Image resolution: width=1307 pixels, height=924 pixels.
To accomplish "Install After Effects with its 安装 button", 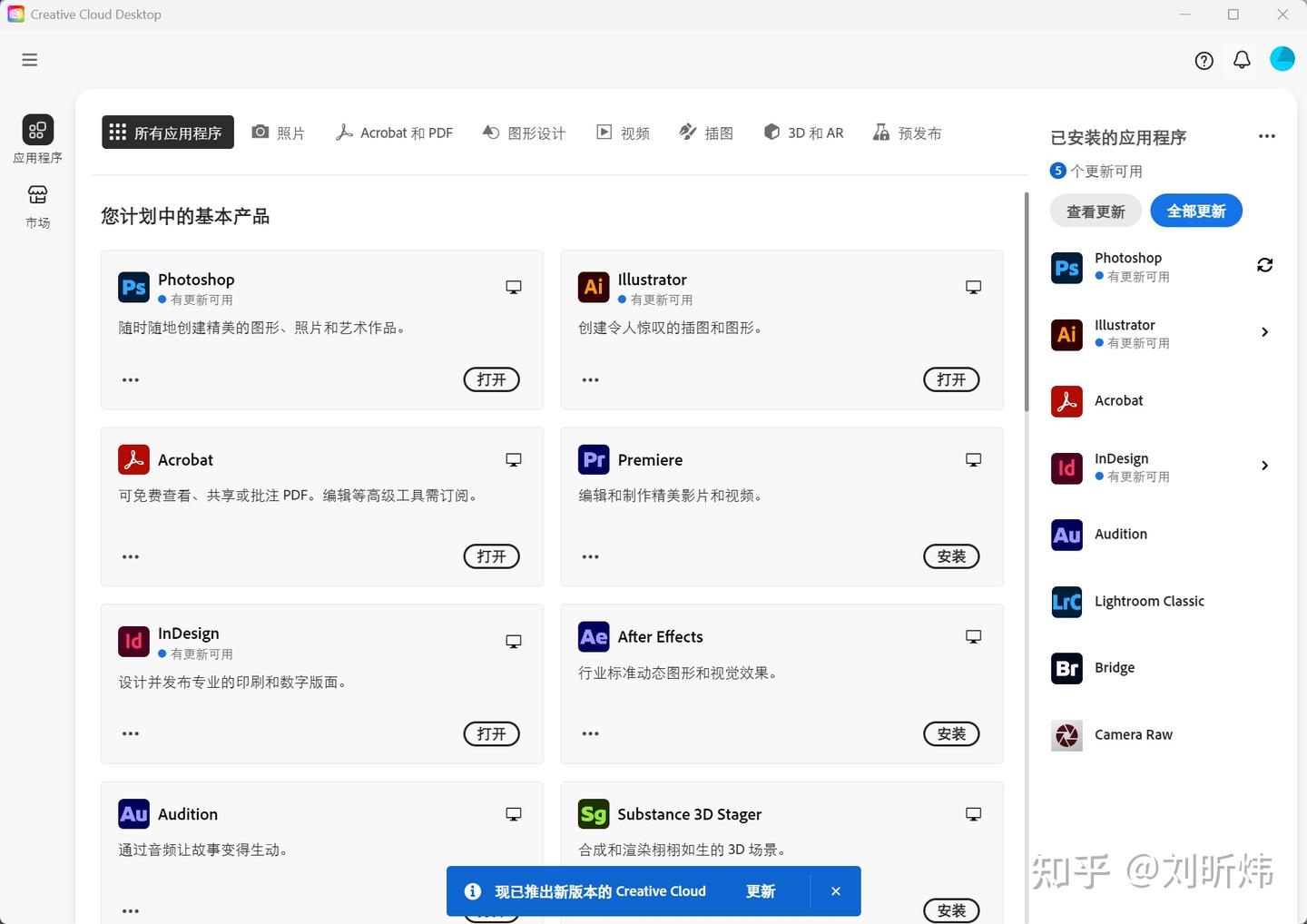I will click(x=951, y=733).
